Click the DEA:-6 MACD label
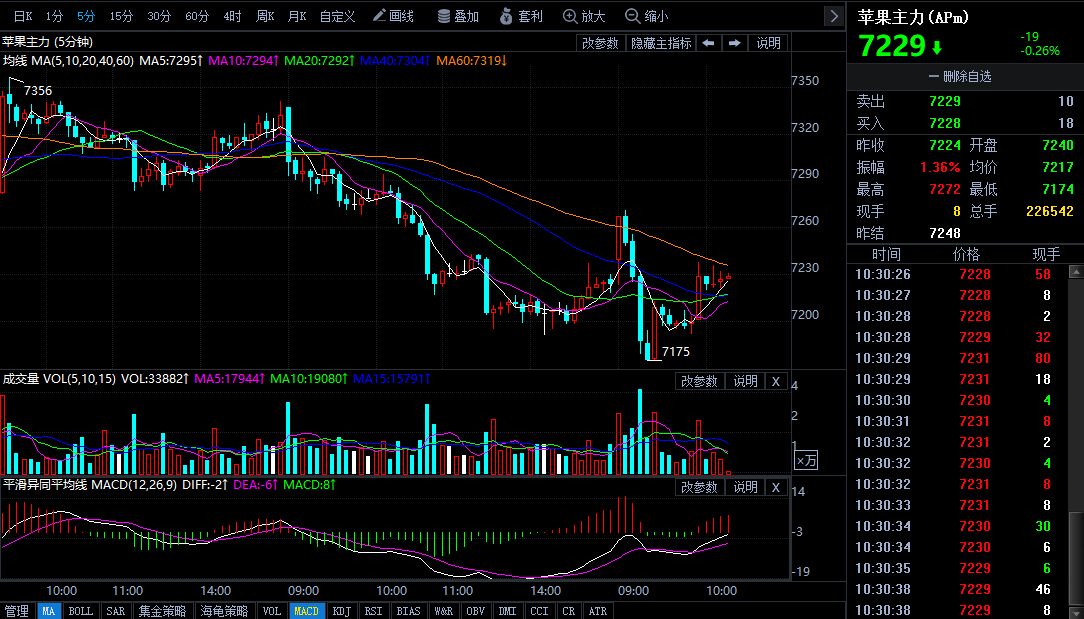 (255, 485)
